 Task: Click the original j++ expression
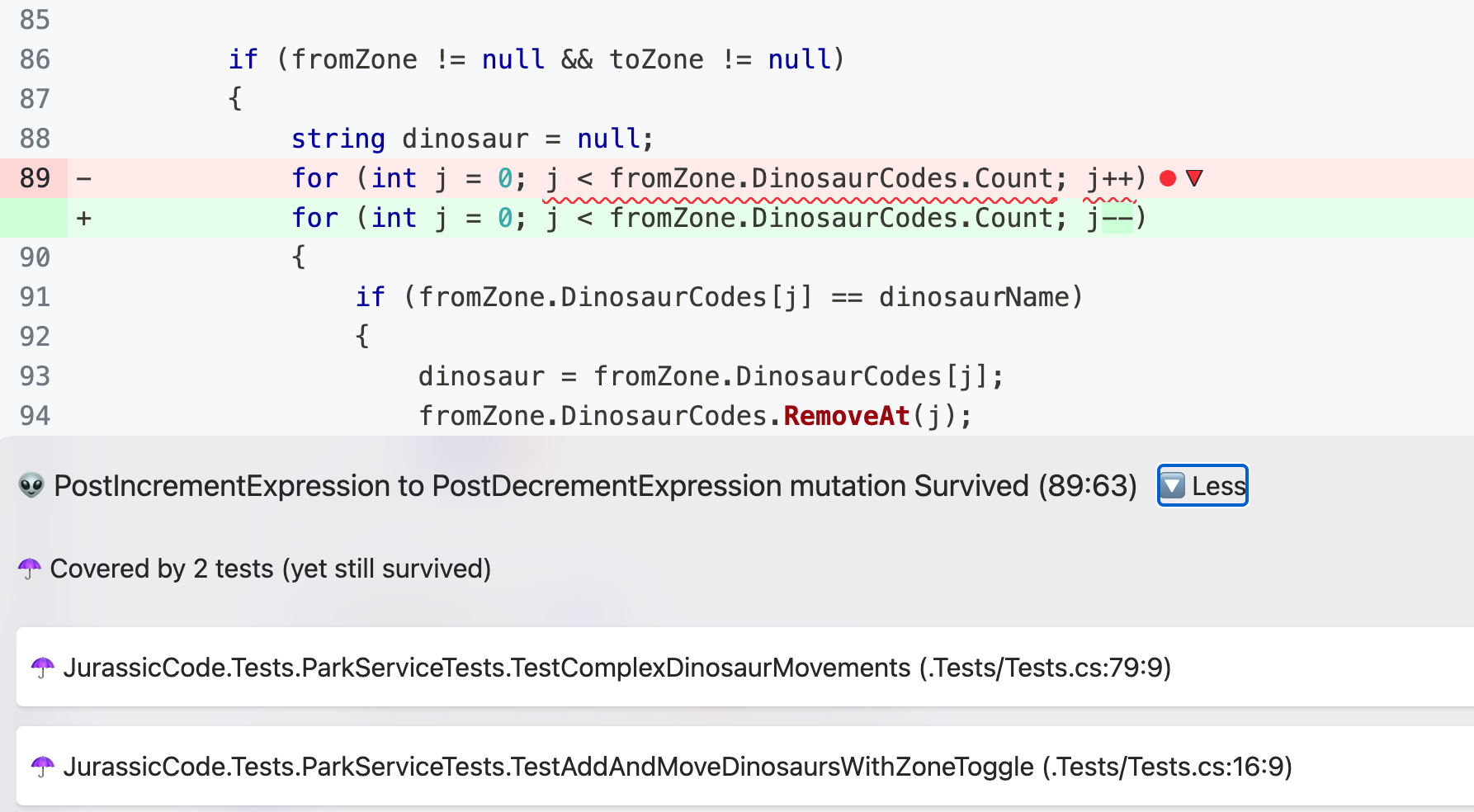tap(1110, 178)
